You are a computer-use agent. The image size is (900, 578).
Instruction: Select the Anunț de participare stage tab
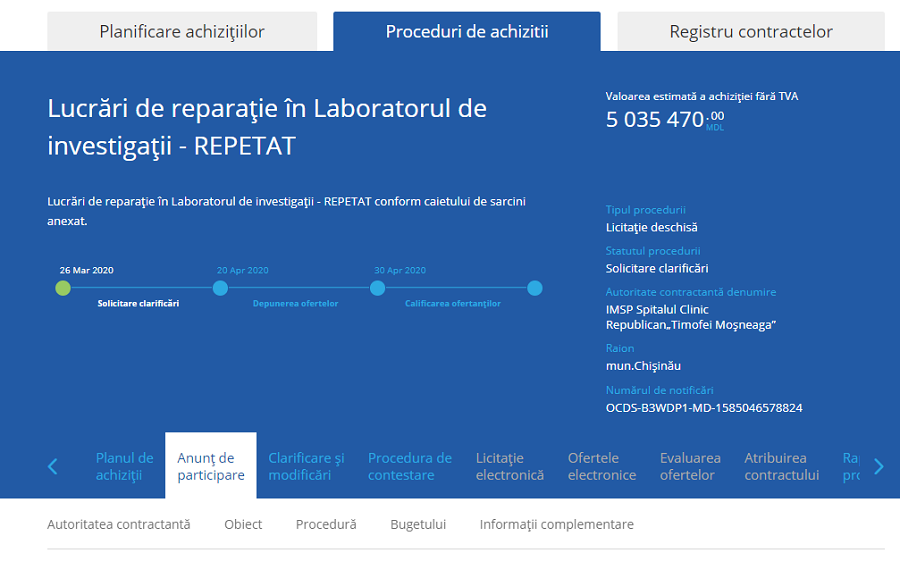tap(211, 466)
